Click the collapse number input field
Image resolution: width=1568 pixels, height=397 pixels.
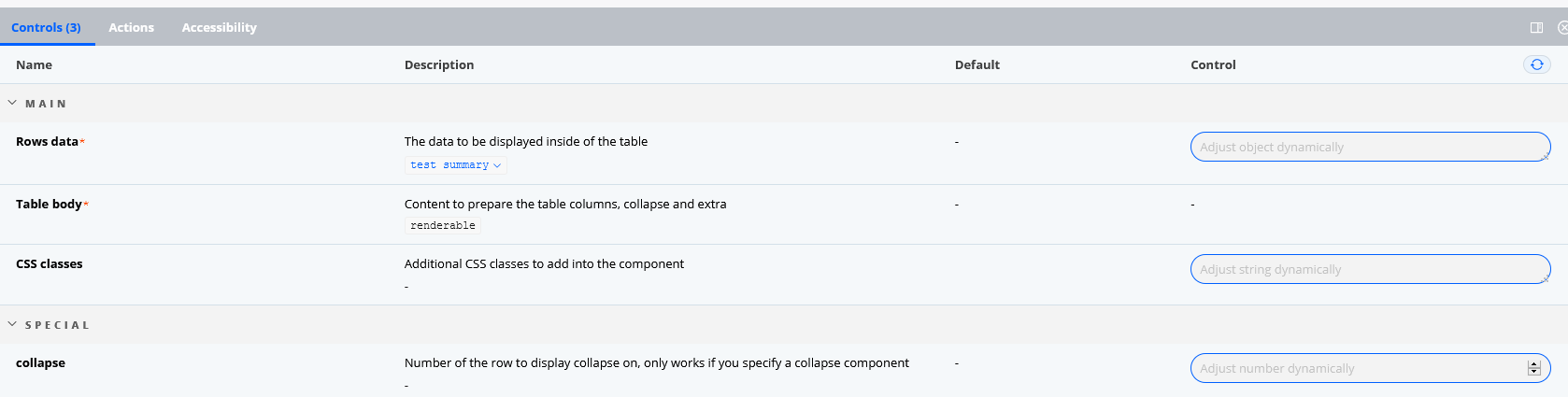click(x=1370, y=368)
